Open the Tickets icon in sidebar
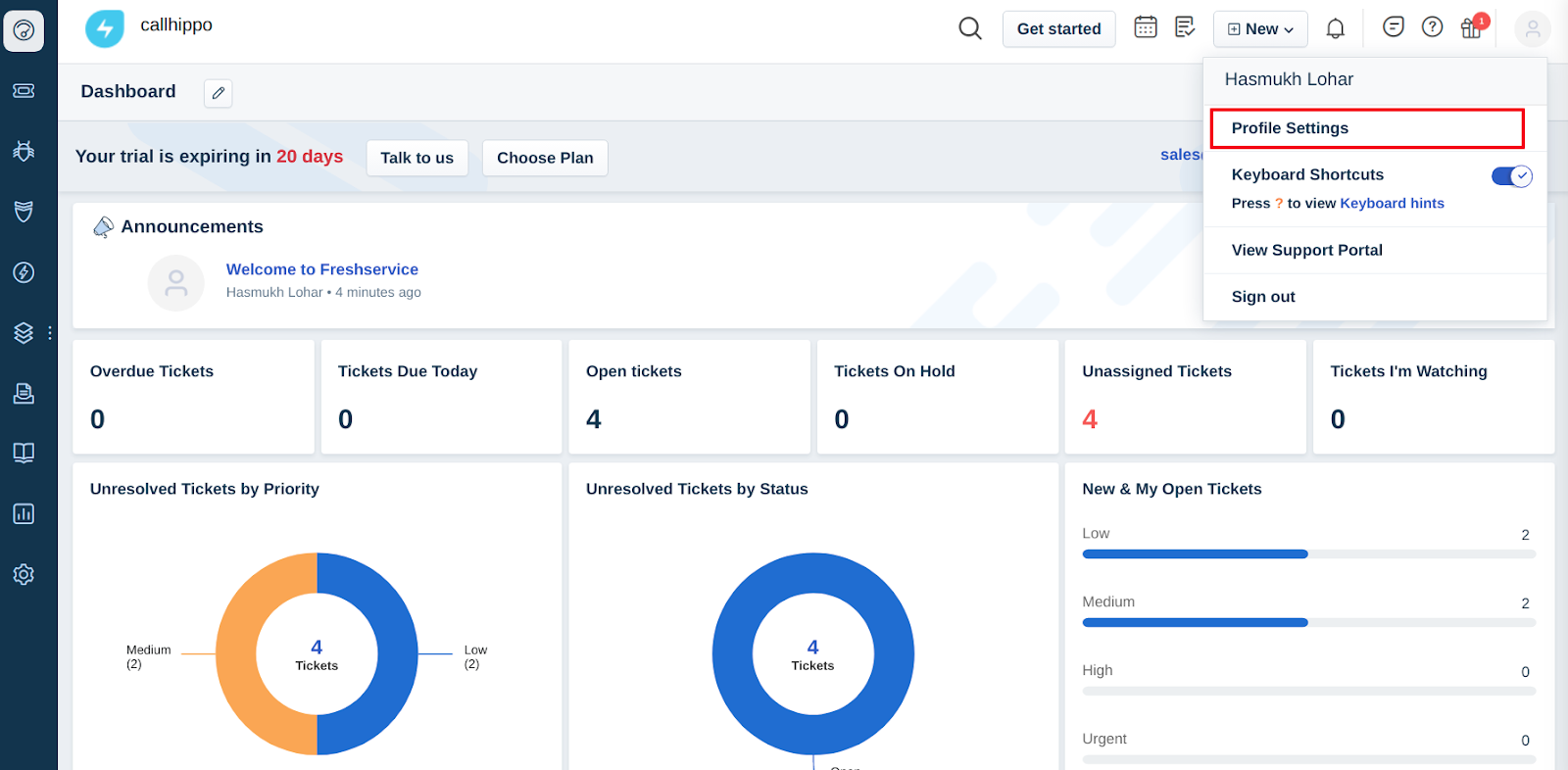The width and height of the screenshot is (1568, 770). (x=24, y=91)
